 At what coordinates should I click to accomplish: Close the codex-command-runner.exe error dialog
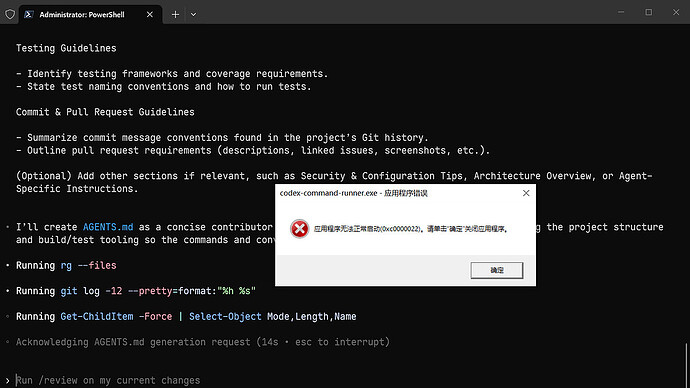click(526, 193)
